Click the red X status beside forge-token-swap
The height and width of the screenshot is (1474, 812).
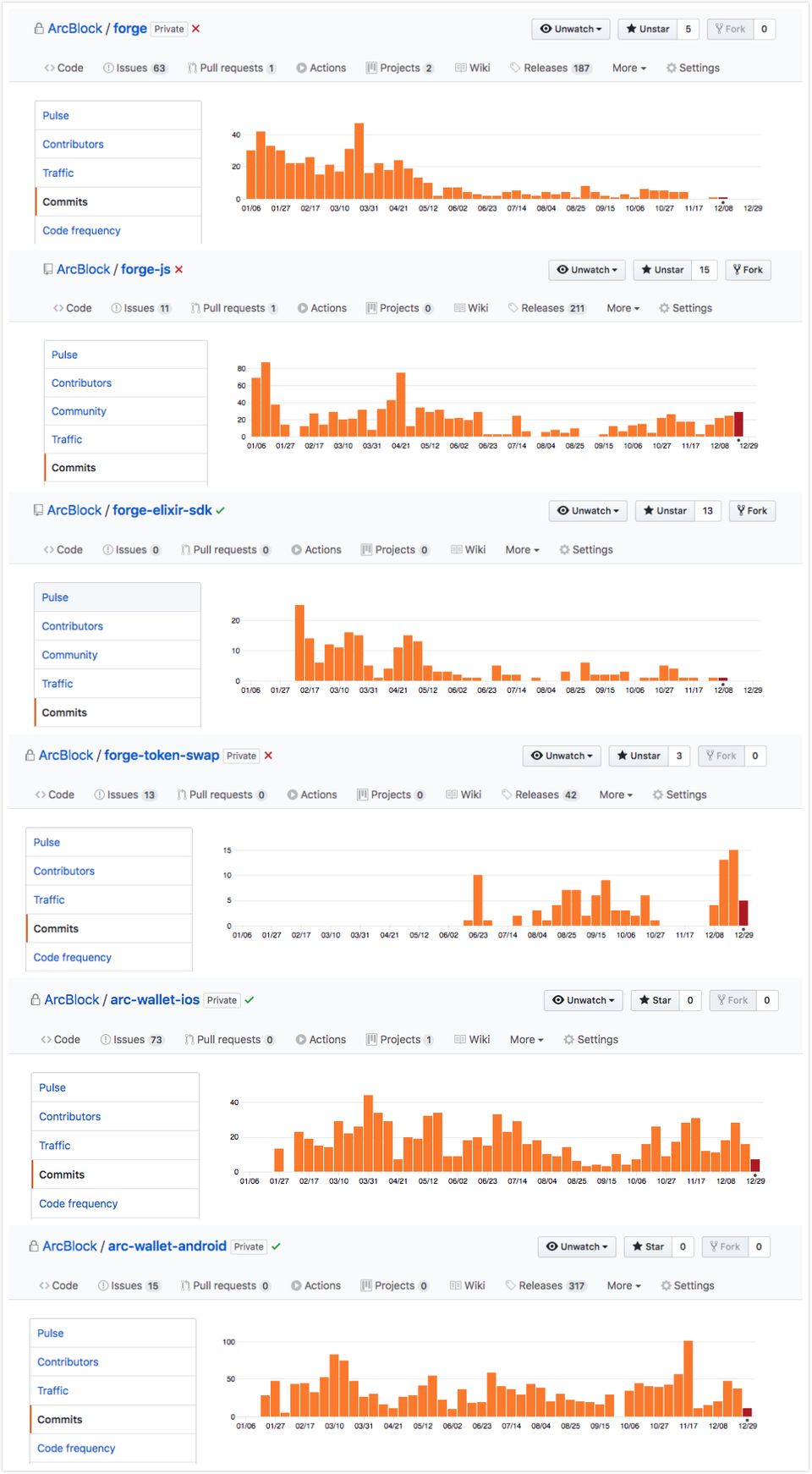click(x=268, y=756)
